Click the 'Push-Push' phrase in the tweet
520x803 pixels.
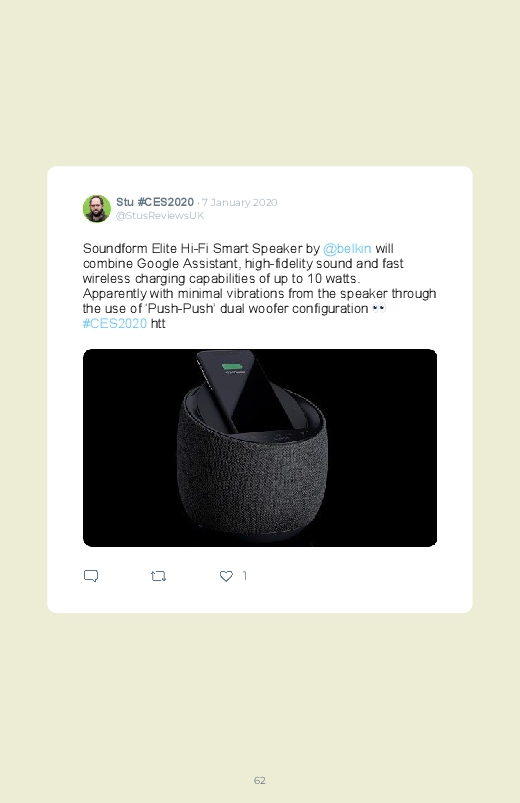[x=181, y=309]
